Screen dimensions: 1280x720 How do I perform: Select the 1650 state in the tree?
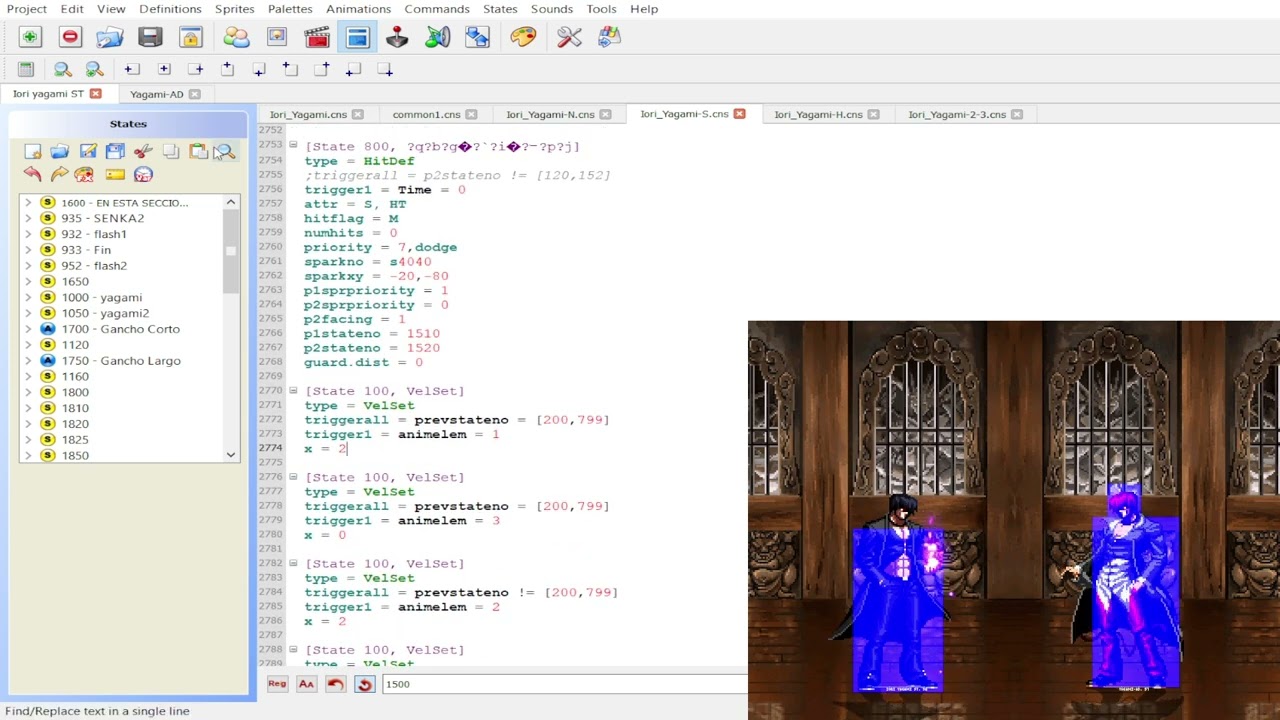click(x=75, y=281)
